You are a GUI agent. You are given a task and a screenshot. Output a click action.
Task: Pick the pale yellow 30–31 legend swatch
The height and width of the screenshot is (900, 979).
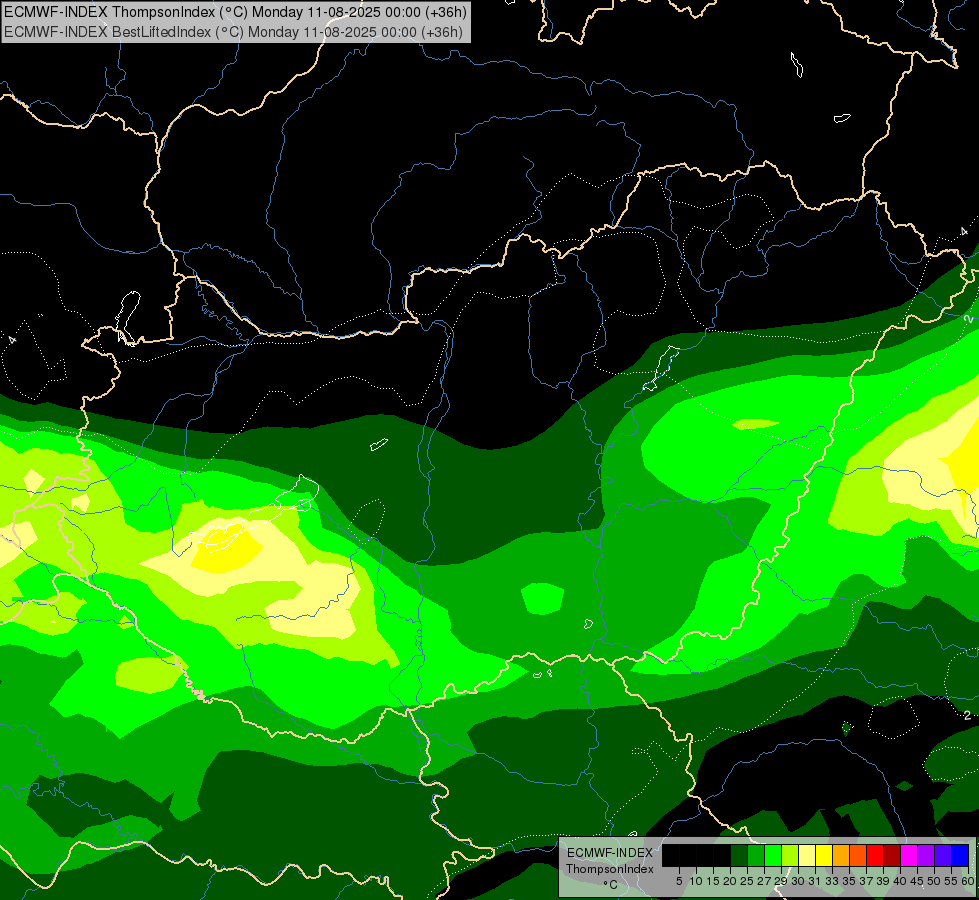point(807,855)
